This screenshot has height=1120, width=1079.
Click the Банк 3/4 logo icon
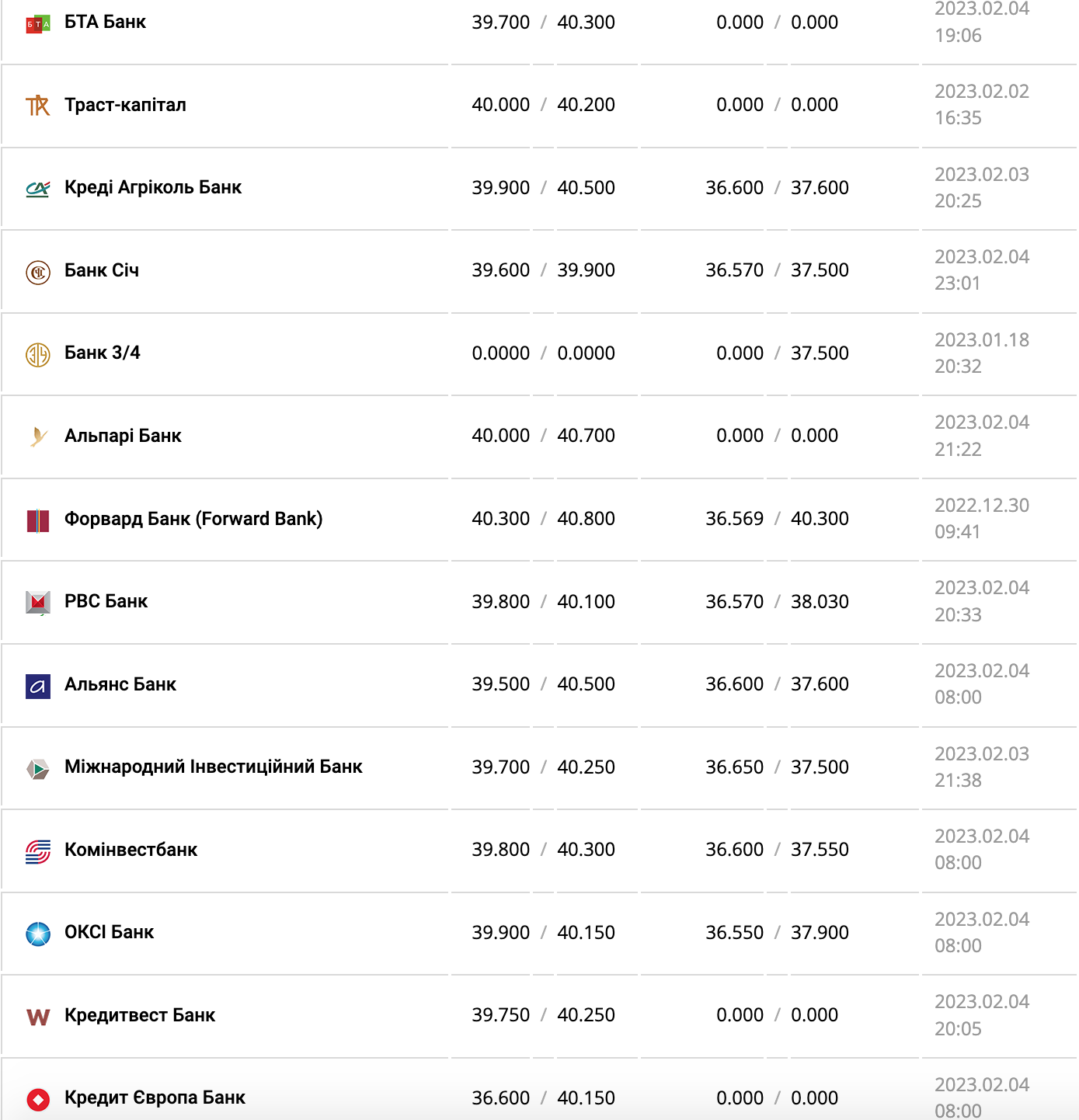pyautogui.click(x=37, y=354)
